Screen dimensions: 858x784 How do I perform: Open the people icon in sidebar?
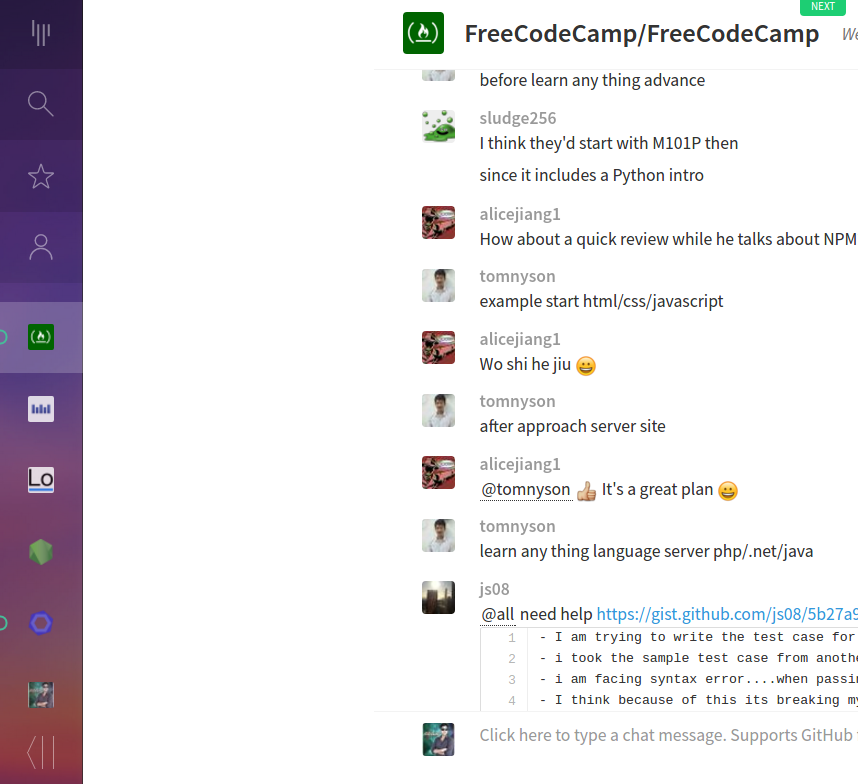pos(41,247)
